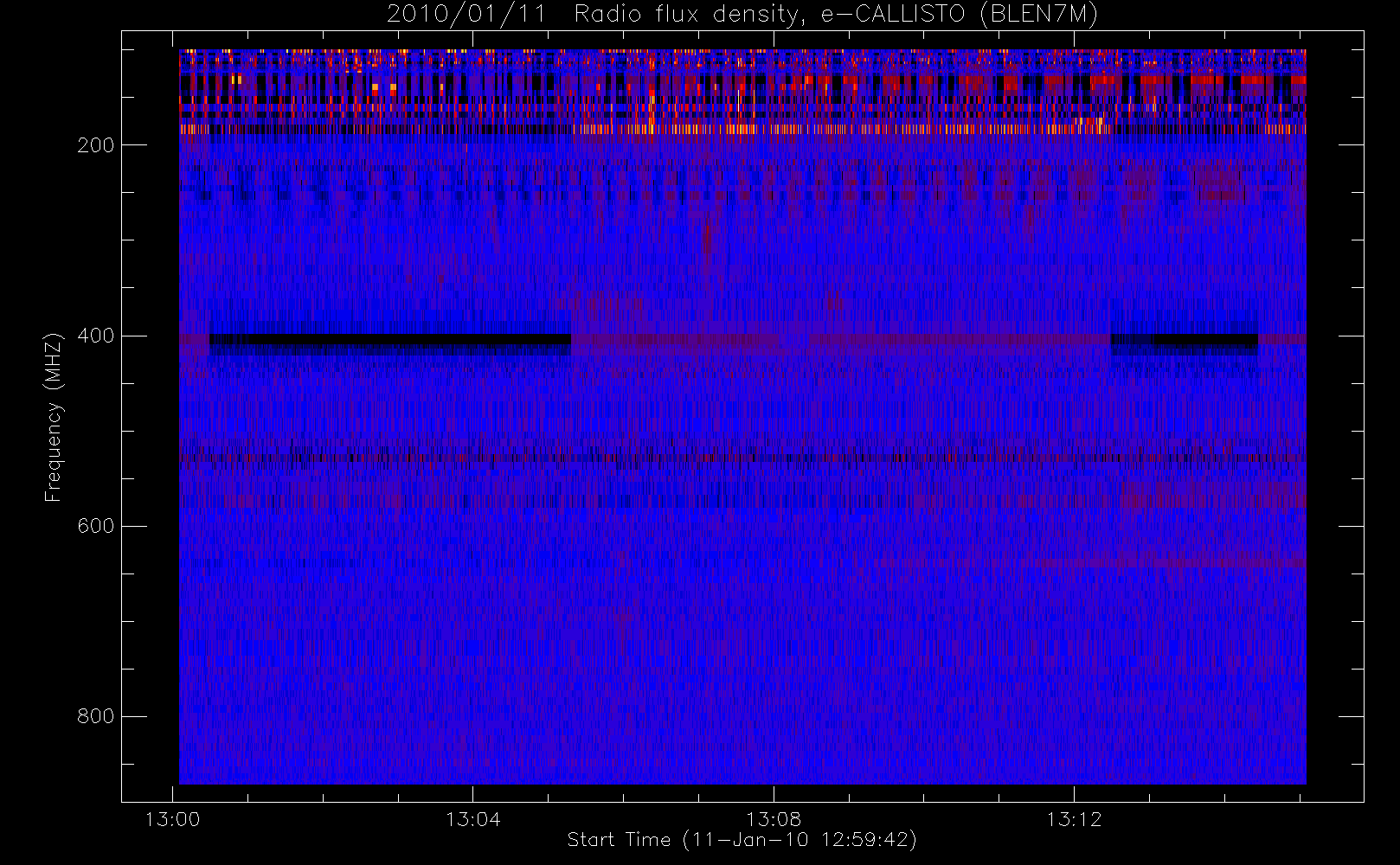The height and width of the screenshot is (865, 1400).
Task: Click the 400 frequency tick label
Action: 95,336
